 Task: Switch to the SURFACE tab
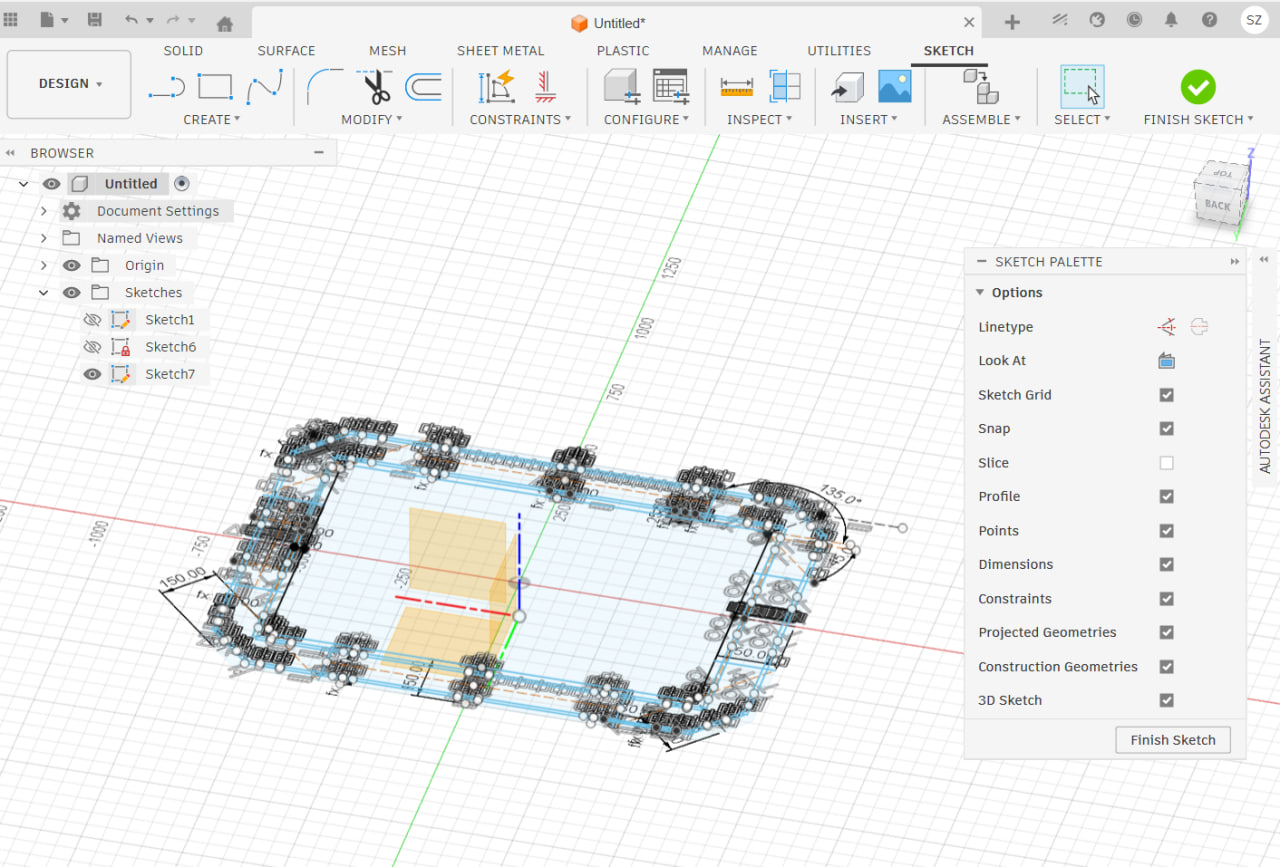[x=286, y=51]
